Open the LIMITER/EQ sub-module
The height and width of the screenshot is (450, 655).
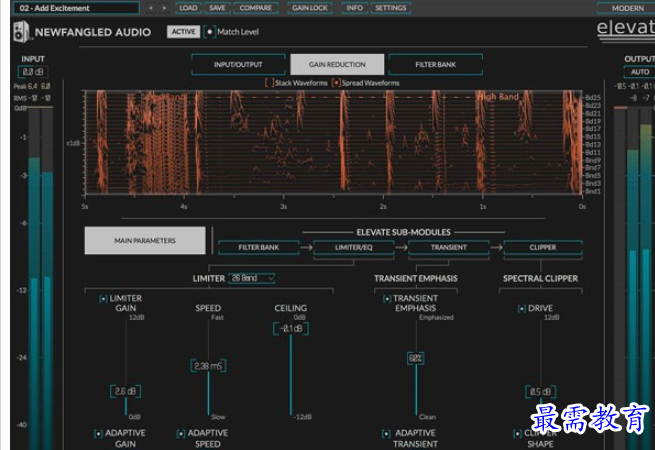tap(353, 247)
